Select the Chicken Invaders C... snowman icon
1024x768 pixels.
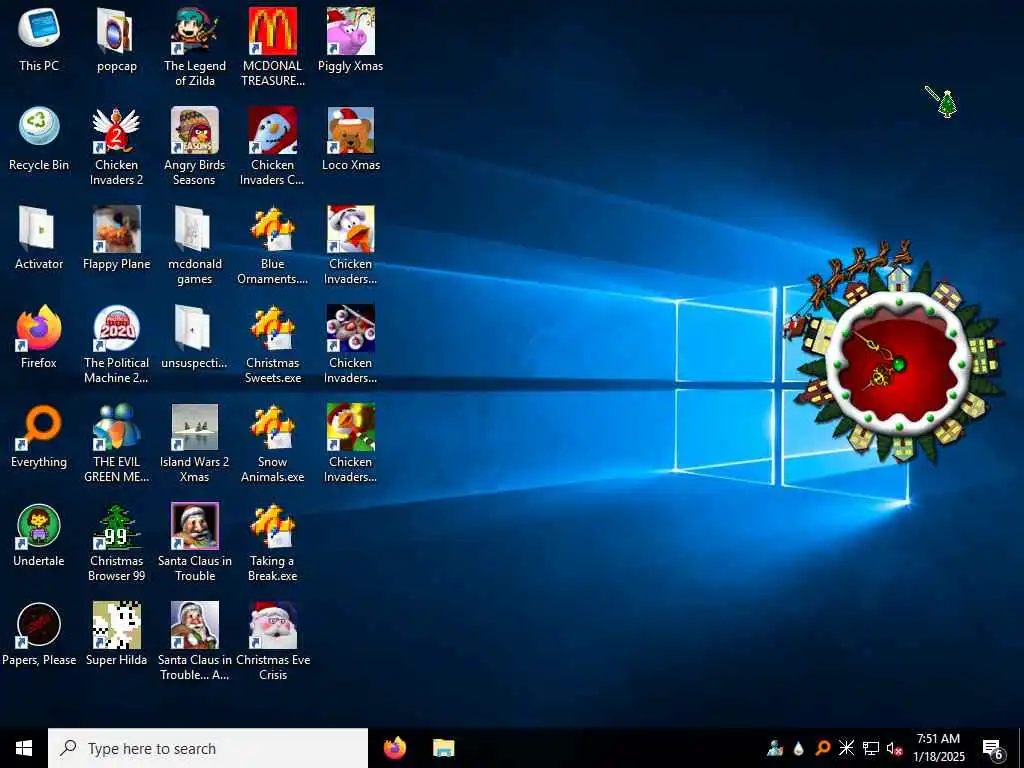[x=272, y=146]
